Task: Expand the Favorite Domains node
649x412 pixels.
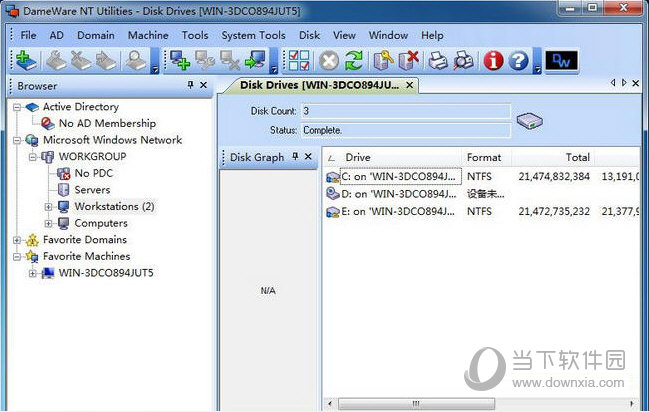Action: [17, 240]
